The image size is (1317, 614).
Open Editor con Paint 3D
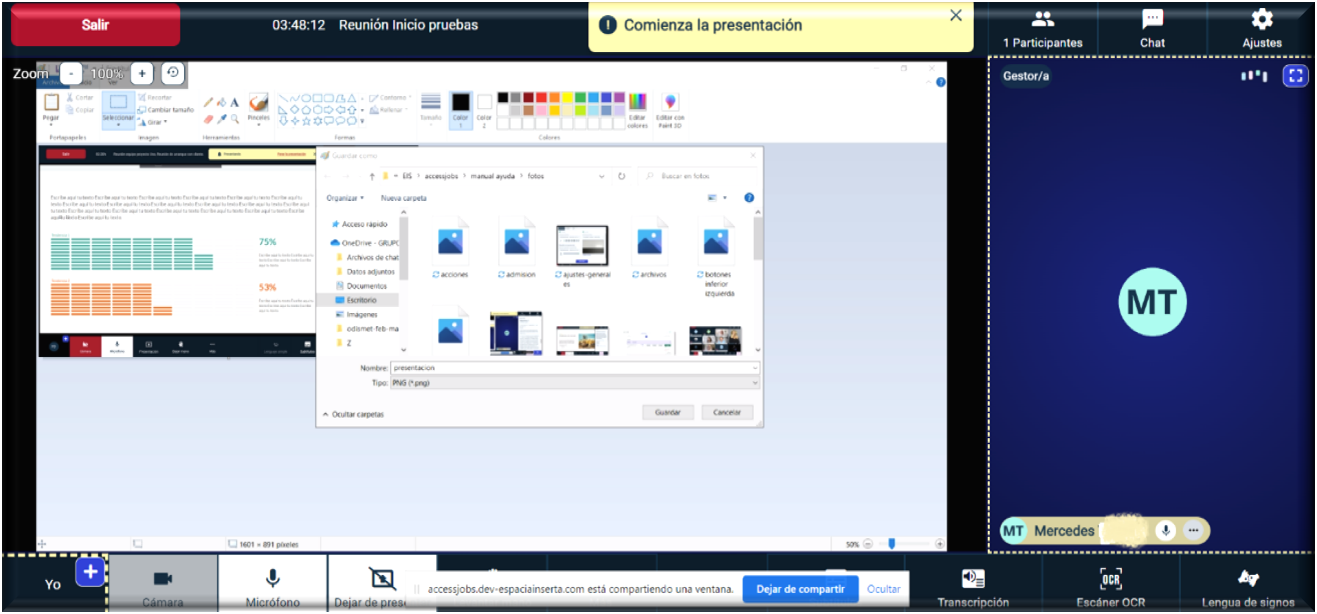[x=670, y=110]
